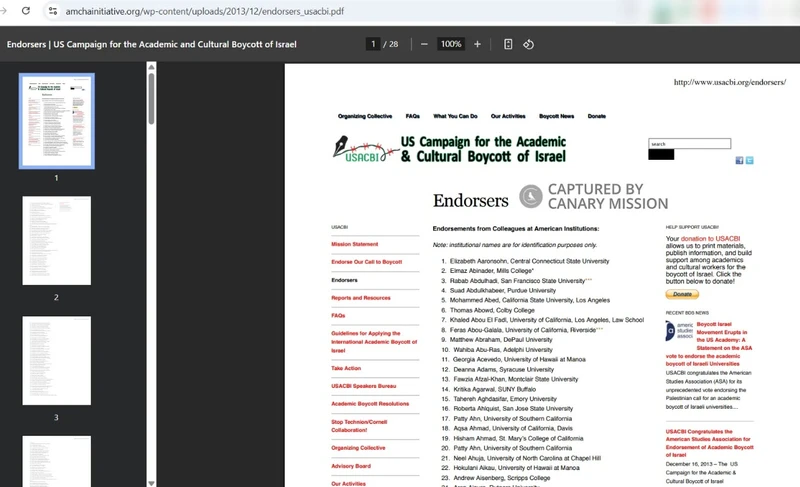Open Stop Technion/Cornell Collaboration link

(359, 426)
